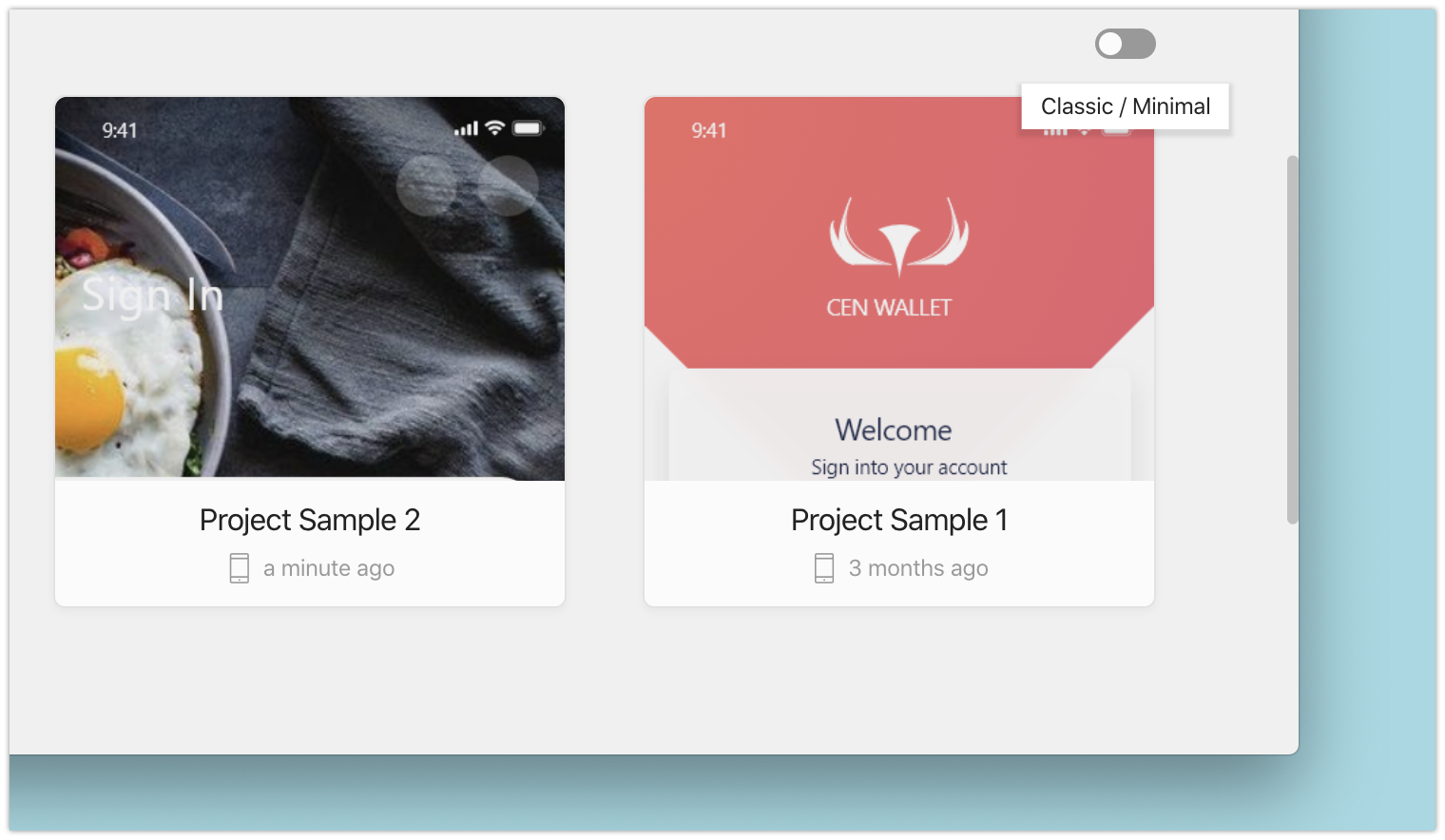Select the "Project Sample 1" title

coord(899,520)
